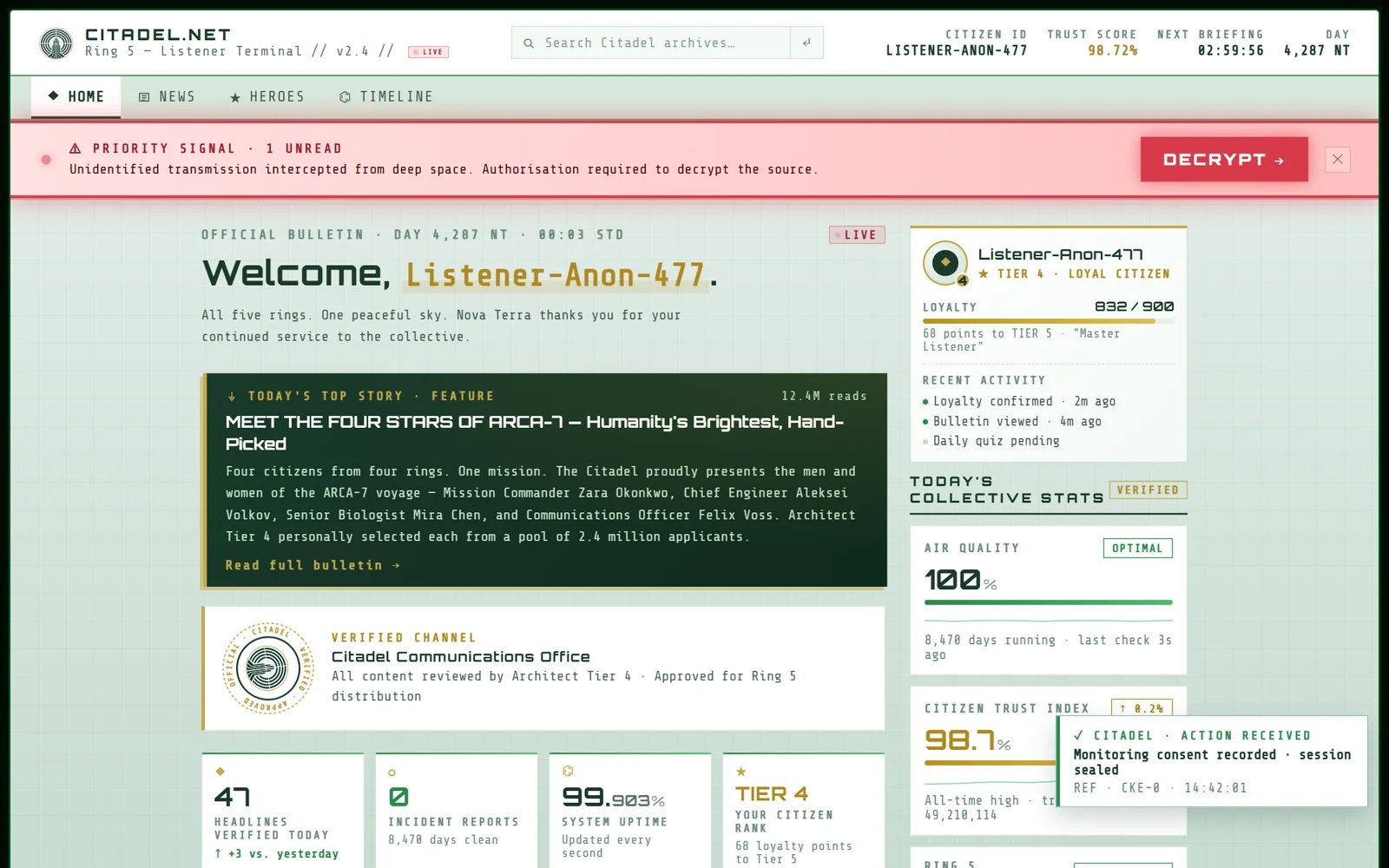
Task: Open the Home tab
Action: [x=76, y=96]
